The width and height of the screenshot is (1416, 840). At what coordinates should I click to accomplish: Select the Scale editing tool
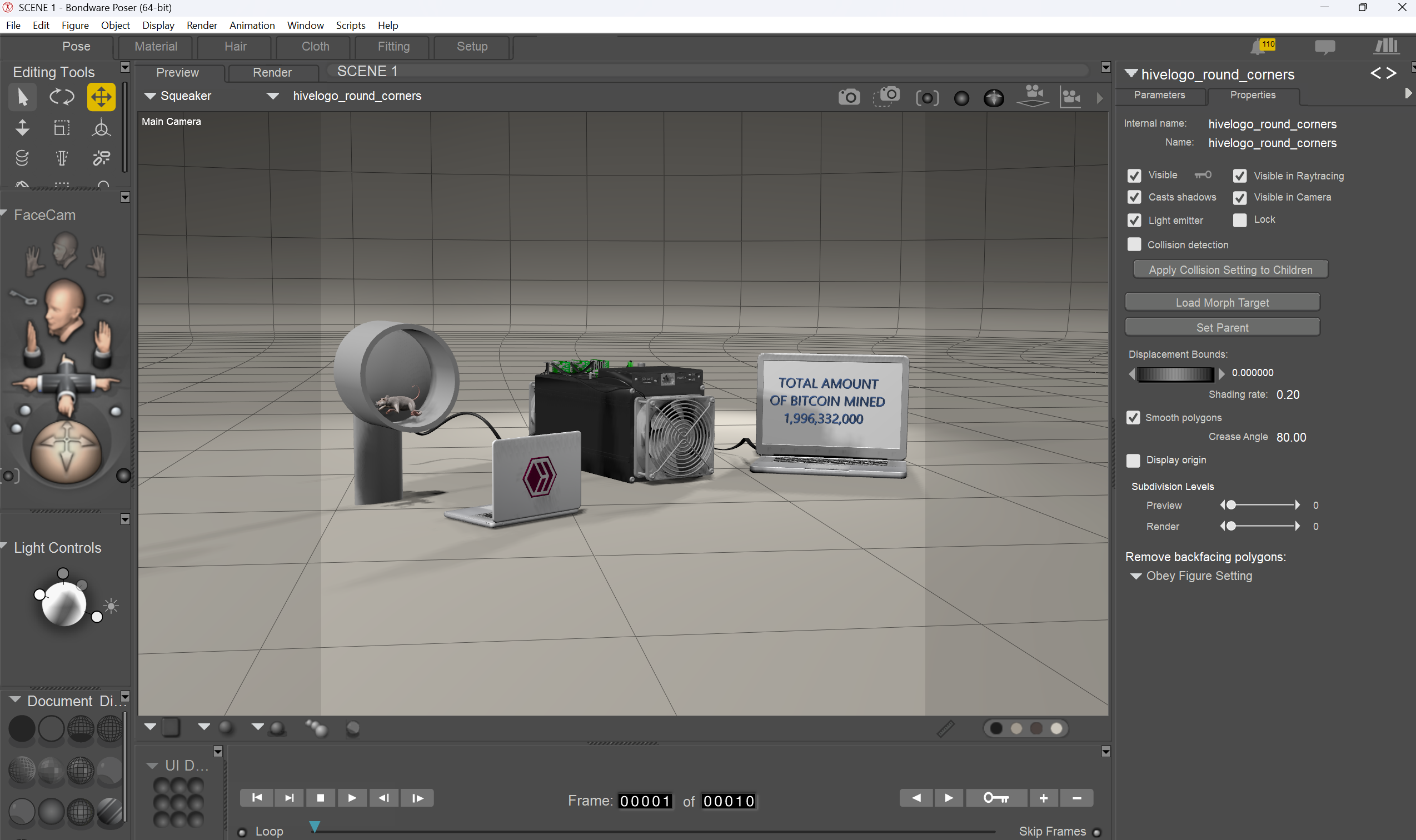(62, 128)
